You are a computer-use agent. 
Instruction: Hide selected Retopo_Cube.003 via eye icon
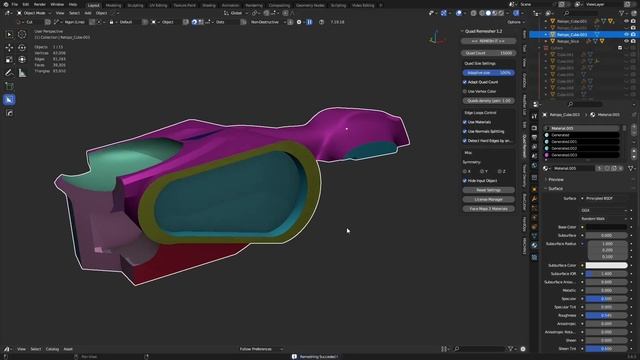coord(626,35)
